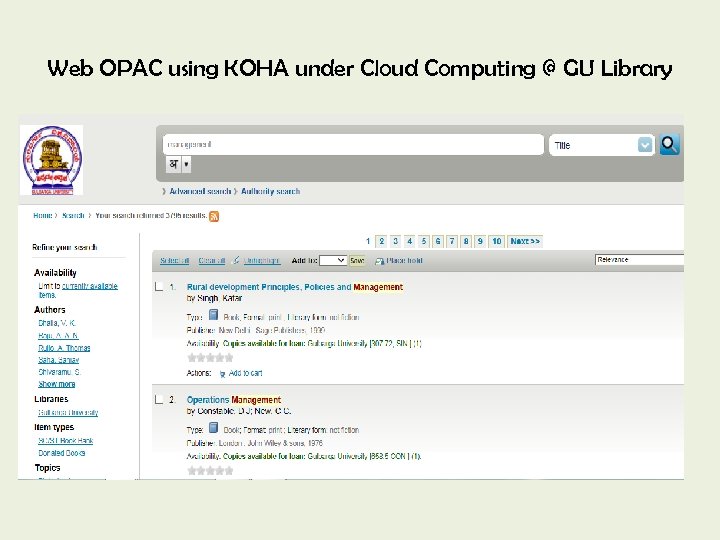This screenshot has height=540, width=720.
Task: Click 'by Singh, Katar' author text
Action: click(x=214, y=298)
